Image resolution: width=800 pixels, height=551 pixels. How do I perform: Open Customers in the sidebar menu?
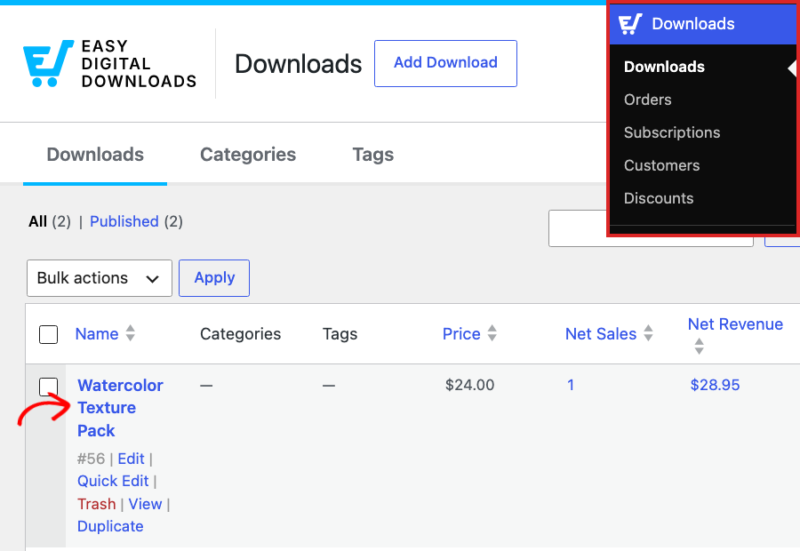pyautogui.click(x=662, y=165)
